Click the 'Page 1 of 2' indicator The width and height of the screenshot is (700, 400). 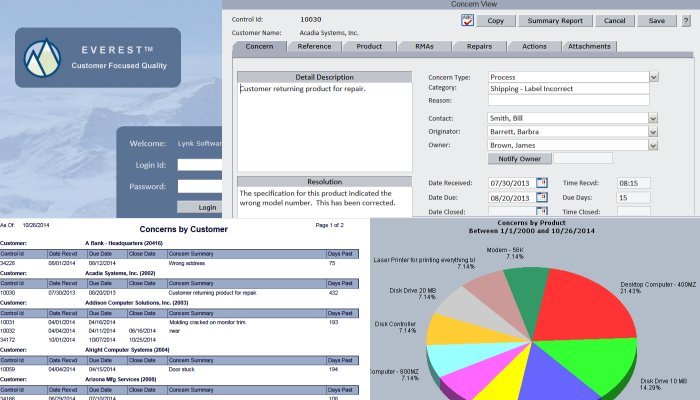[x=329, y=225]
